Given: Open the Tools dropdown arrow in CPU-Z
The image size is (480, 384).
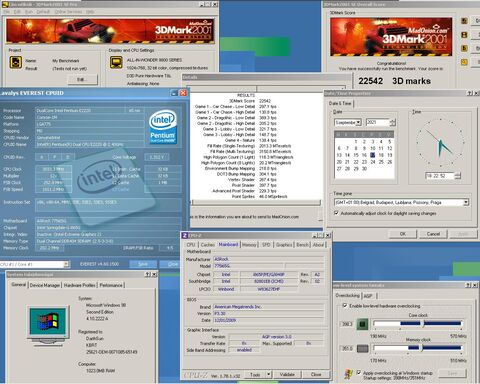Looking at the screenshot, I should [268, 375].
